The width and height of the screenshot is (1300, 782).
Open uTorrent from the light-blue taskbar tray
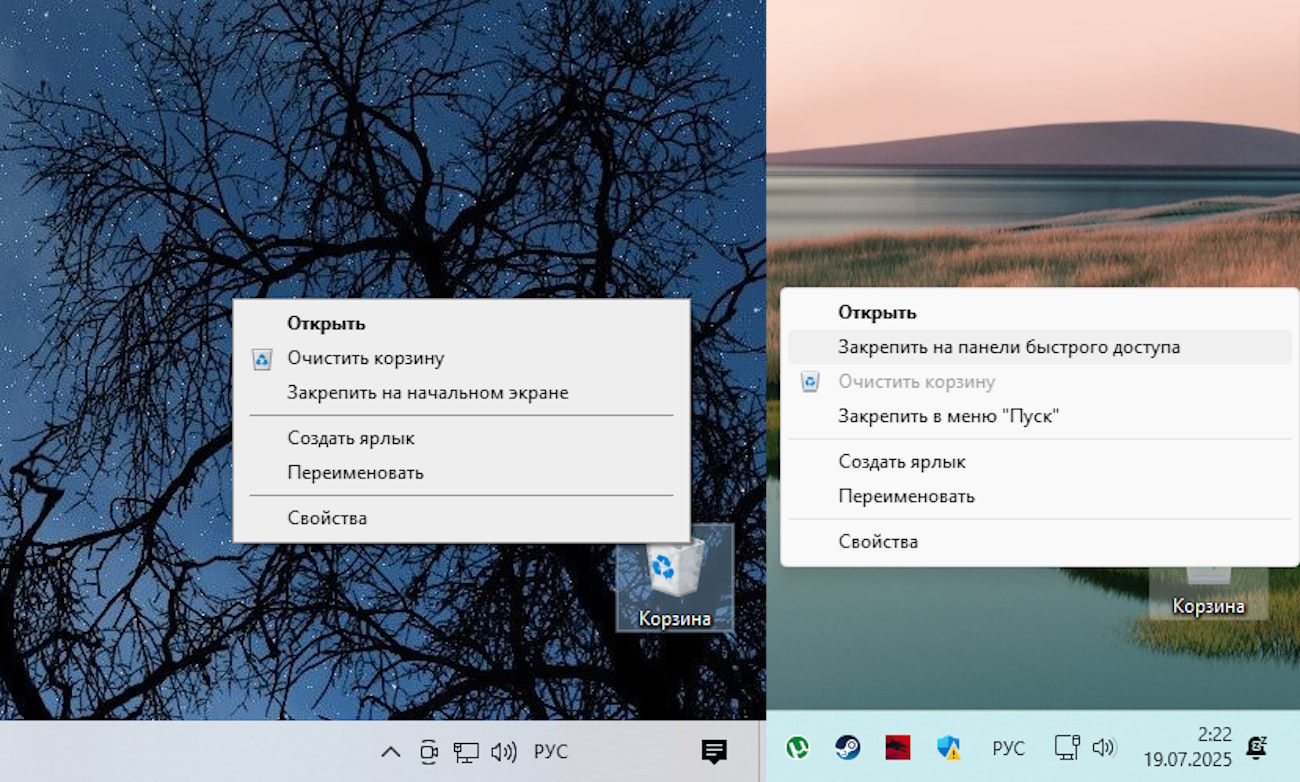click(x=797, y=747)
